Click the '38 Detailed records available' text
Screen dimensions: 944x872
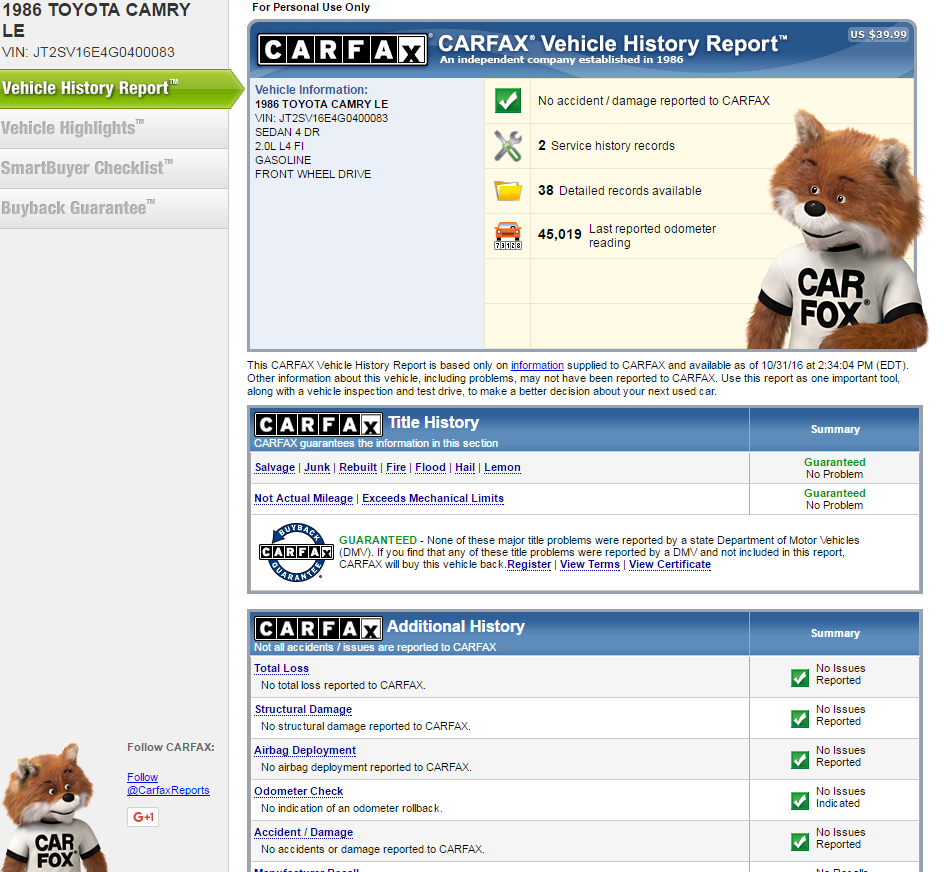pos(620,191)
